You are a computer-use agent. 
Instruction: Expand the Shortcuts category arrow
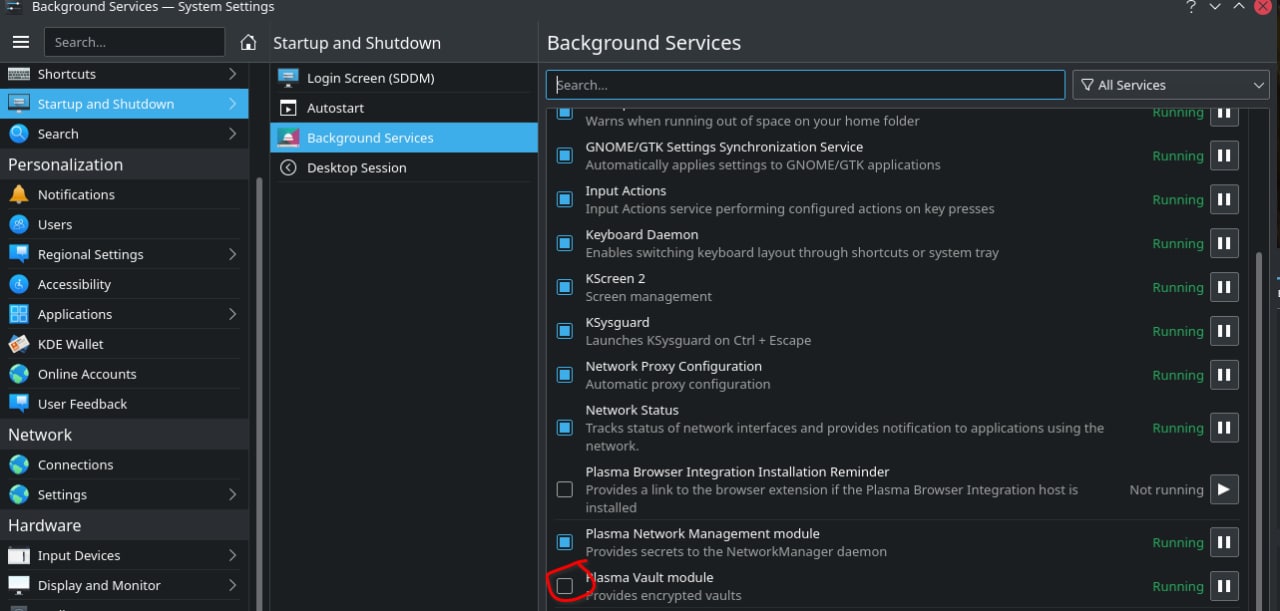click(x=232, y=74)
